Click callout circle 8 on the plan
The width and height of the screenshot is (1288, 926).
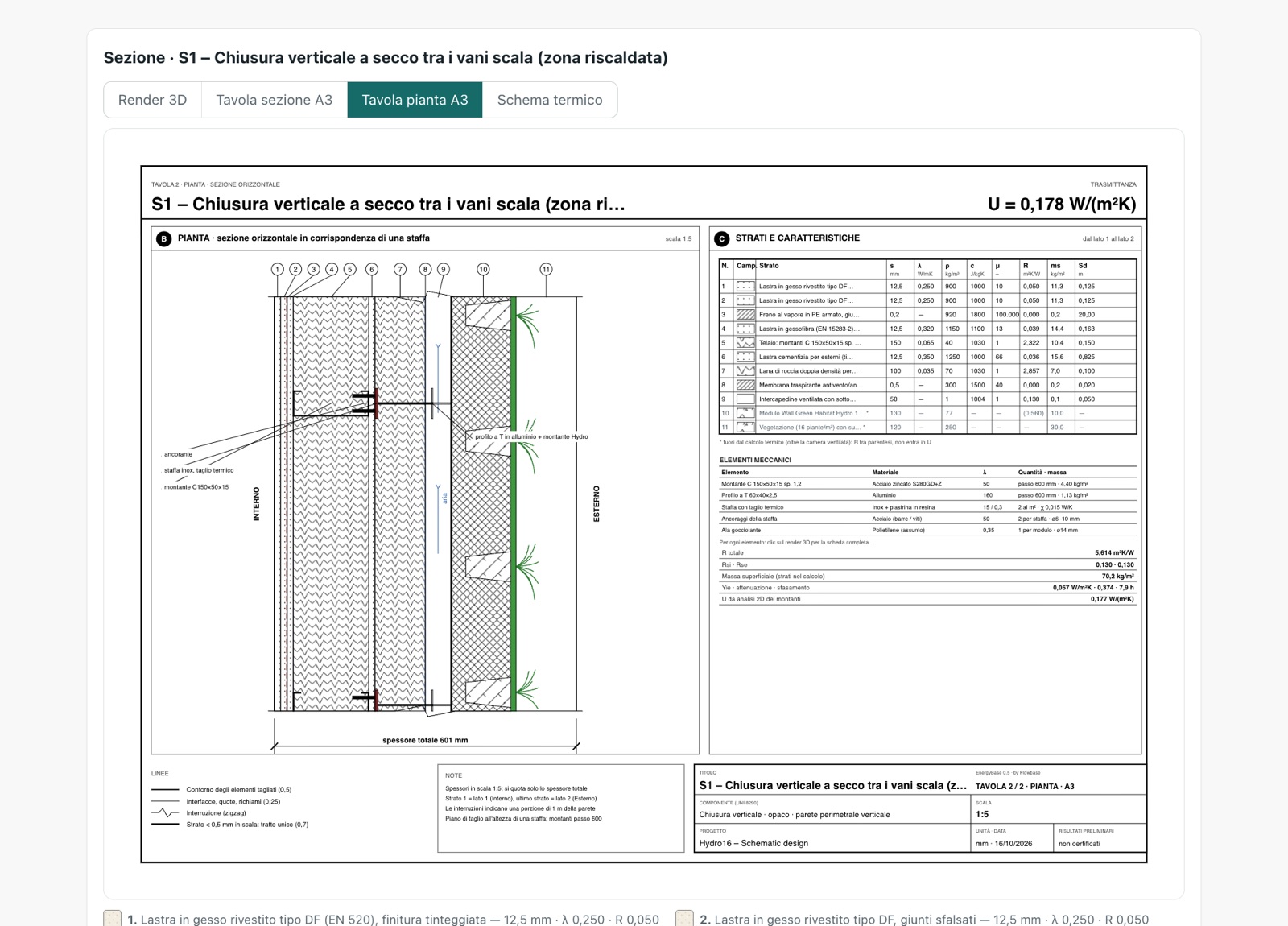point(425,269)
